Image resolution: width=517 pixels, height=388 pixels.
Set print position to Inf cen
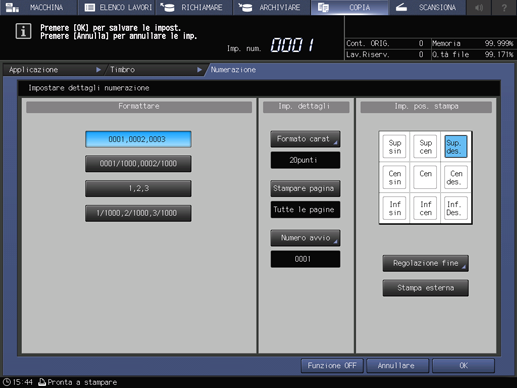pos(425,208)
